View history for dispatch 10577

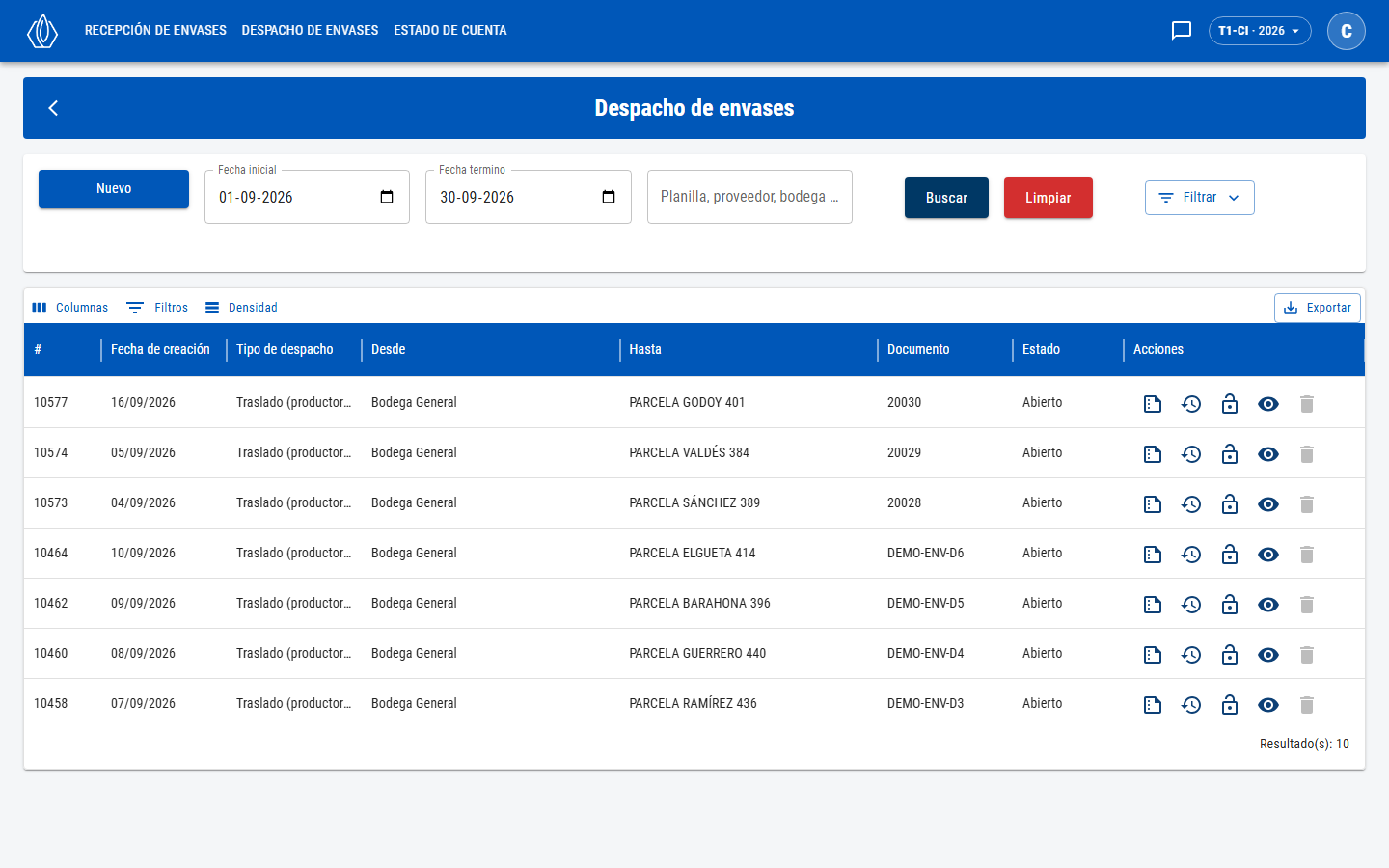click(x=1191, y=404)
